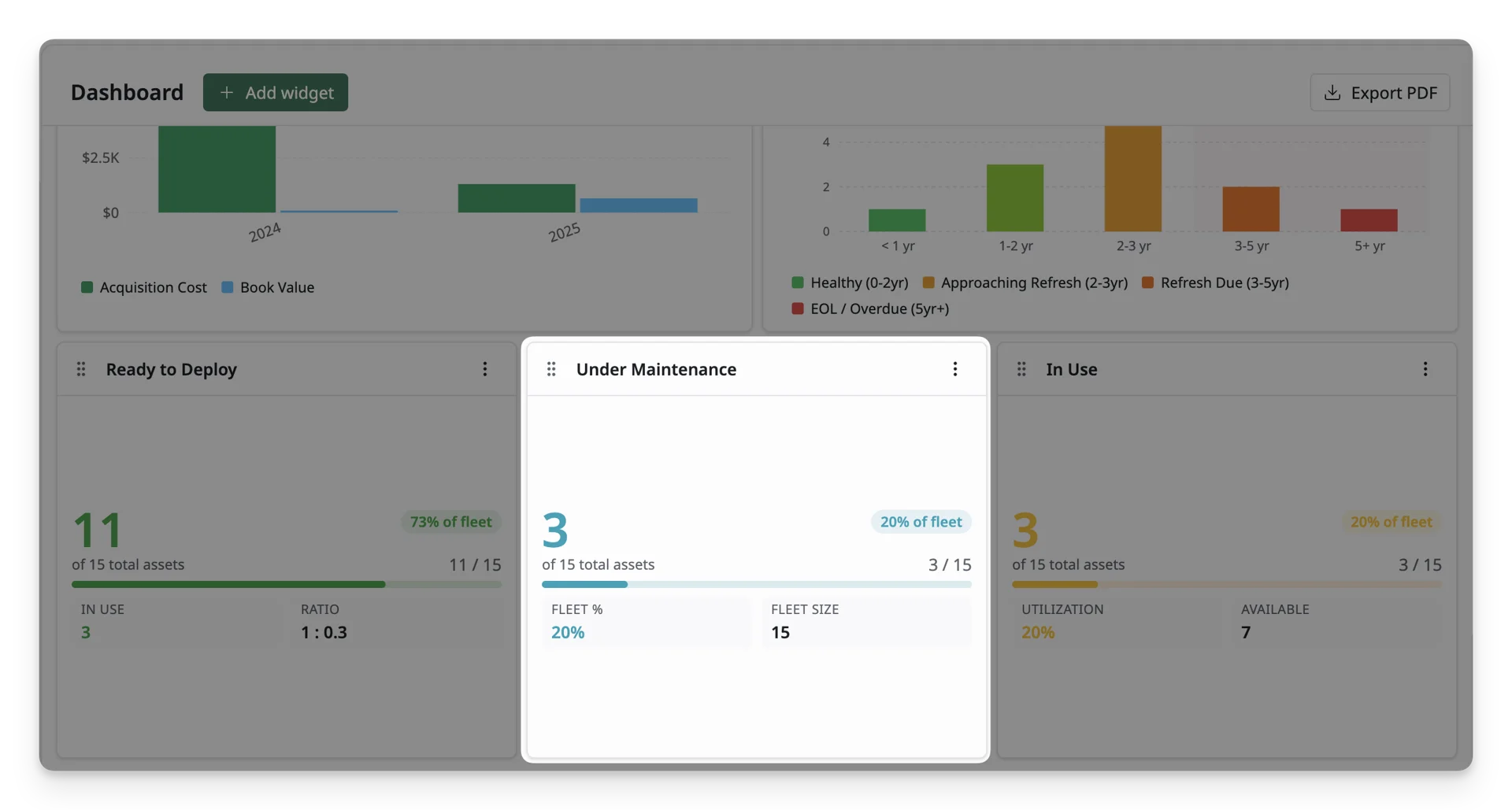Viewport: 1512px width, 810px height.
Task: Click the In Use drag handle
Action: pyautogui.click(x=1021, y=369)
